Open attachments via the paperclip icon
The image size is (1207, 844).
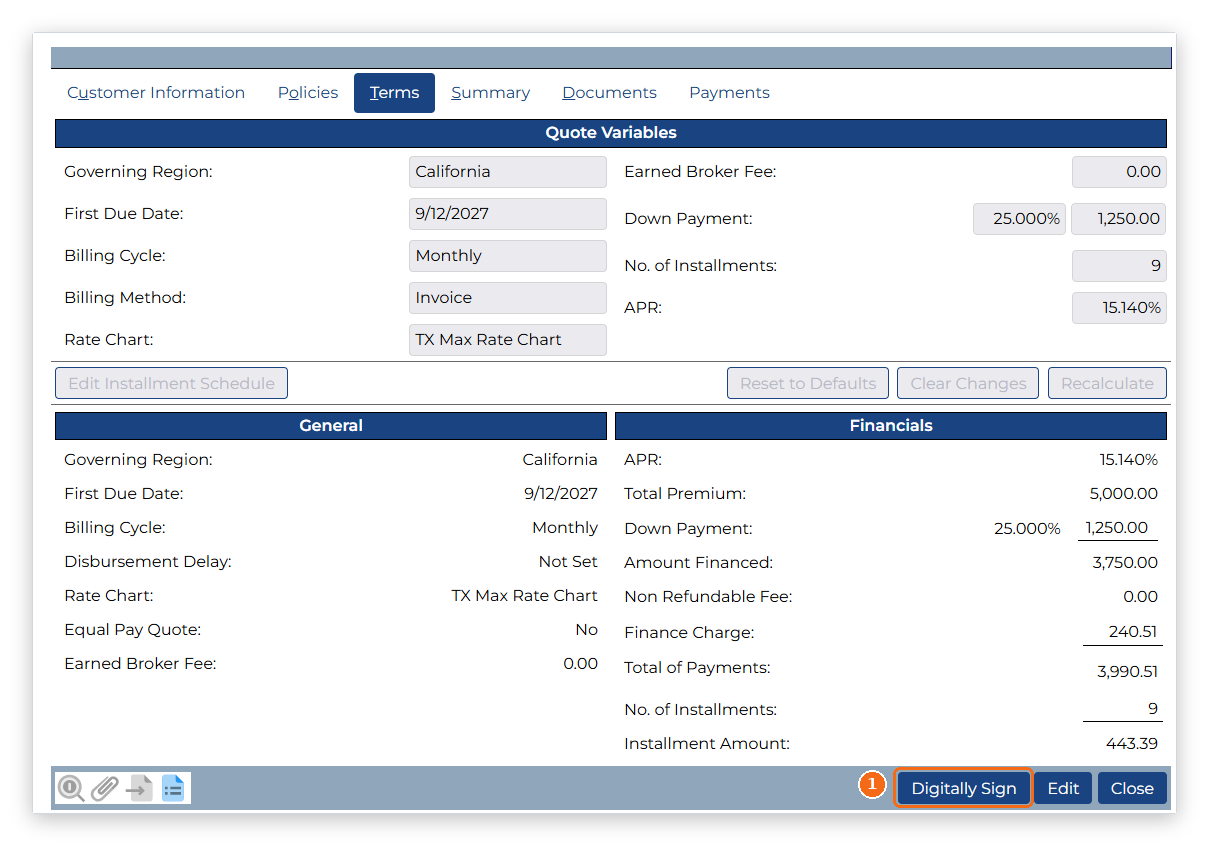coord(104,788)
